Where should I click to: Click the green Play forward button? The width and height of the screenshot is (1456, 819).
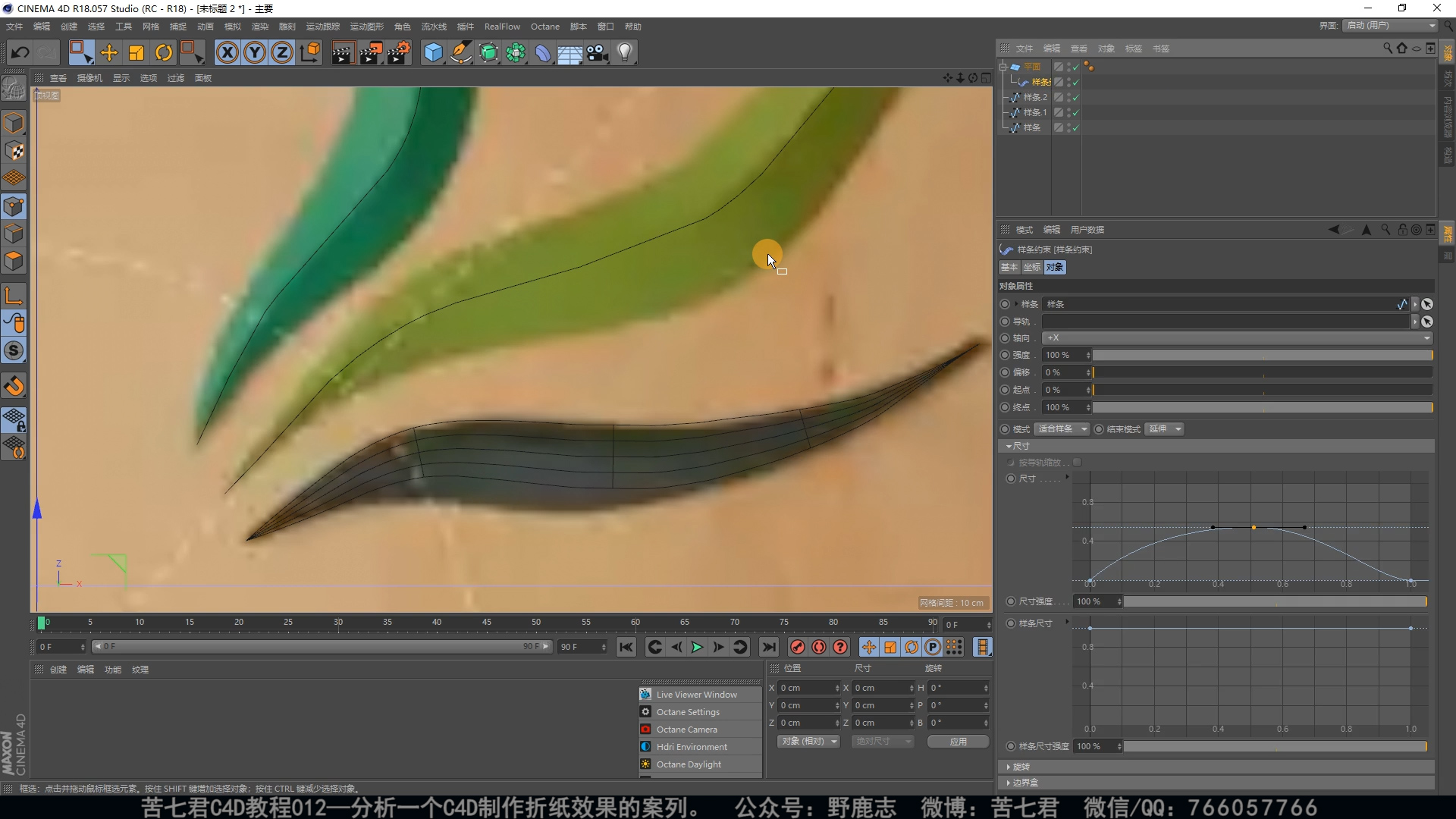pos(697,647)
